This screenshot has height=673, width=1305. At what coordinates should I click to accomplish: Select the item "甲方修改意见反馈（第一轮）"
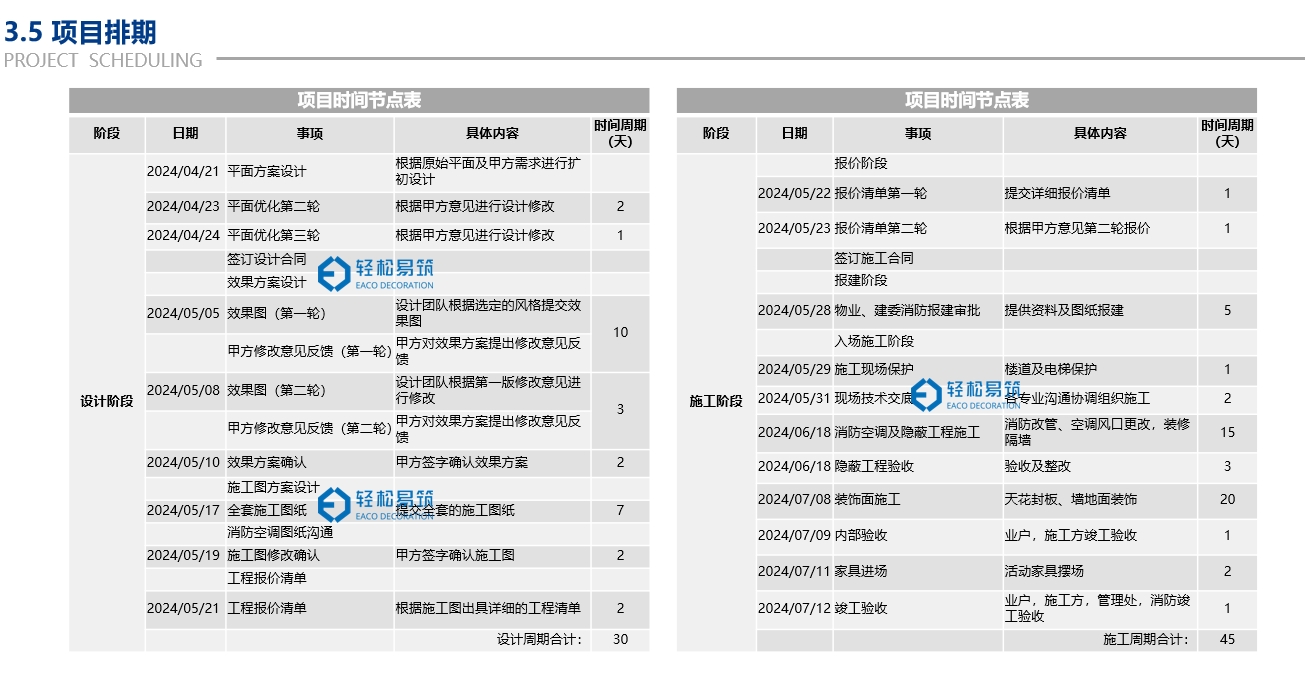[x=310, y=352]
